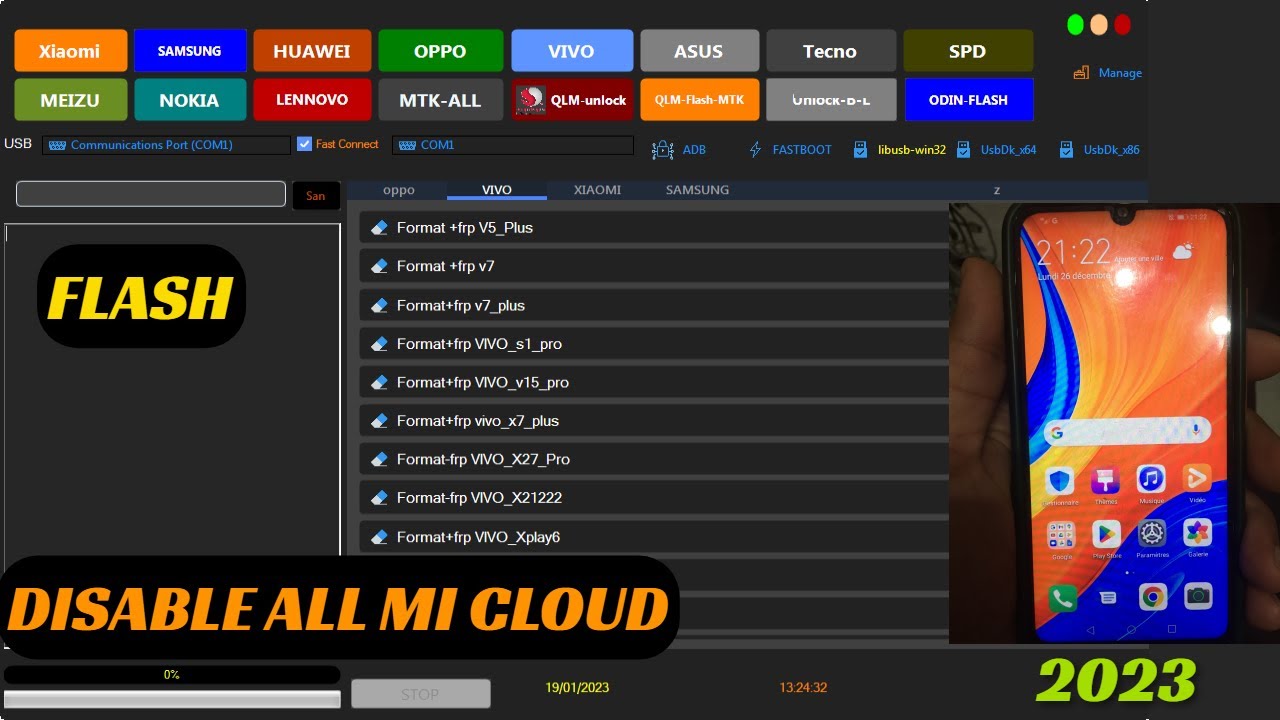Click the ADB icon
This screenshot has height=720, width=1280.
click(x=662, y=150)
